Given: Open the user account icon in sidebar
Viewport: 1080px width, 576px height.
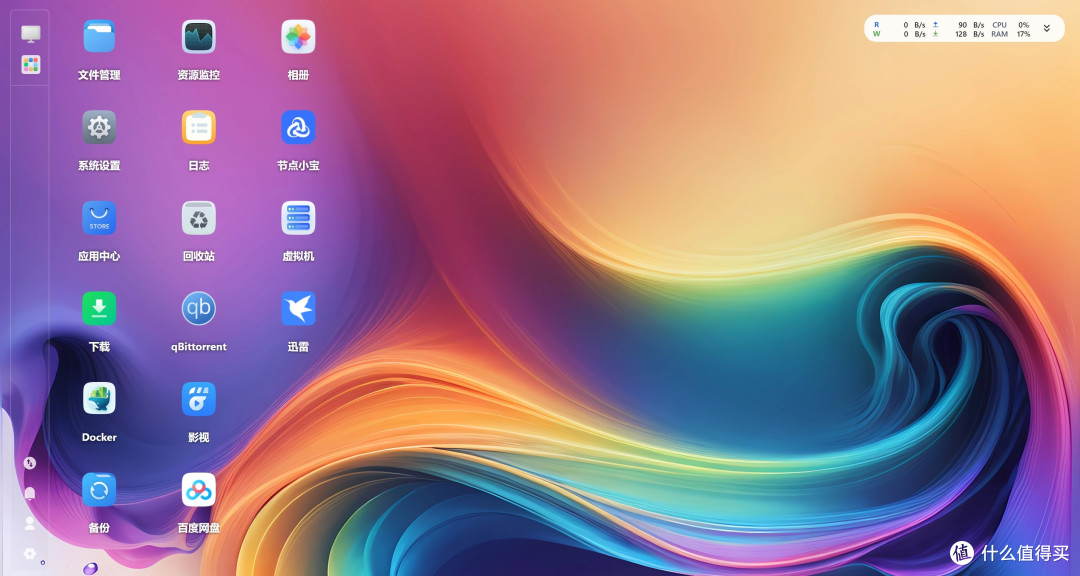Looking at the screenshot, I should [30, 524].
